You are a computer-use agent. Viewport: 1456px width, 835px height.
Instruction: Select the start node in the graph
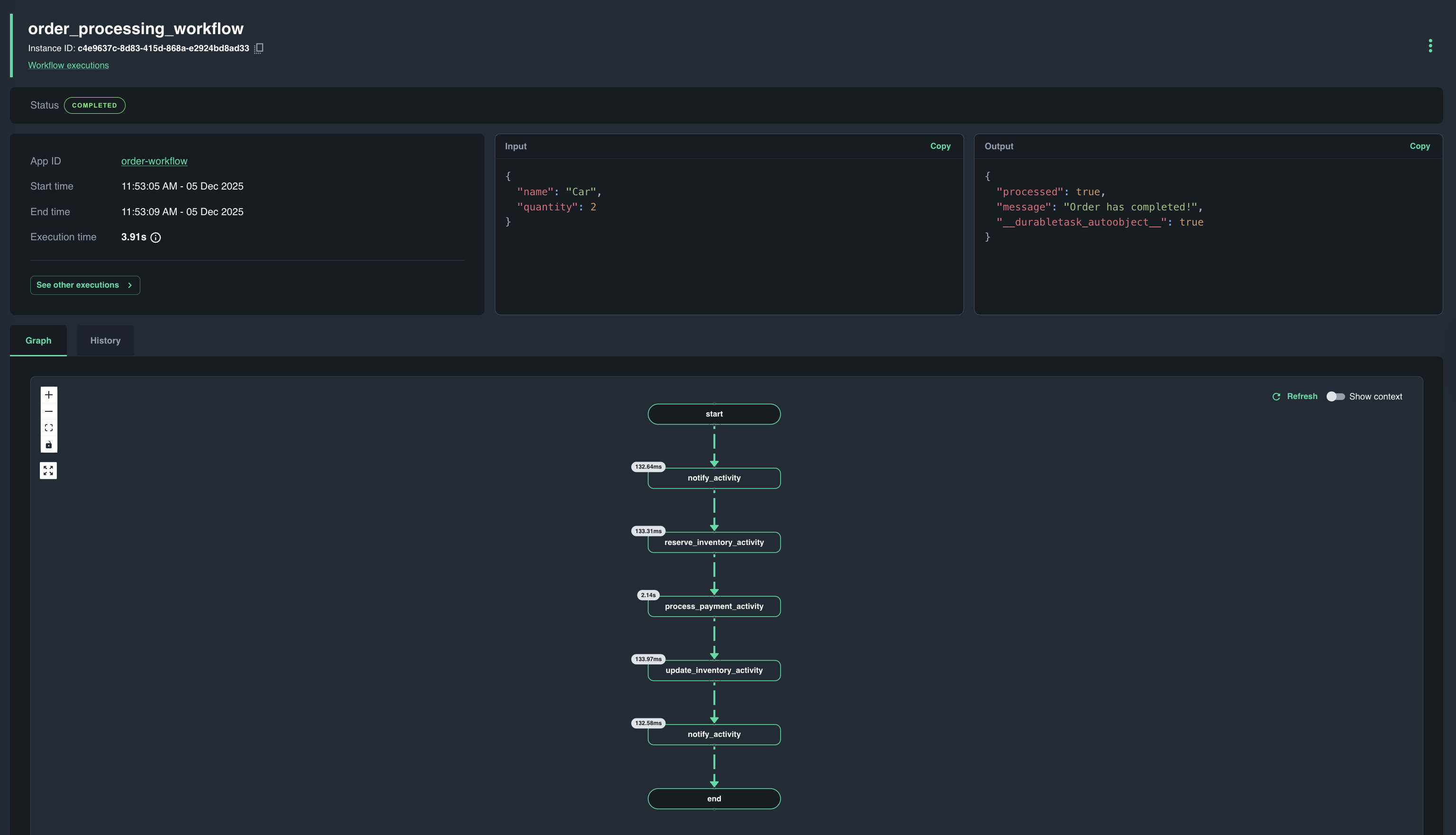tap(714, 414)
